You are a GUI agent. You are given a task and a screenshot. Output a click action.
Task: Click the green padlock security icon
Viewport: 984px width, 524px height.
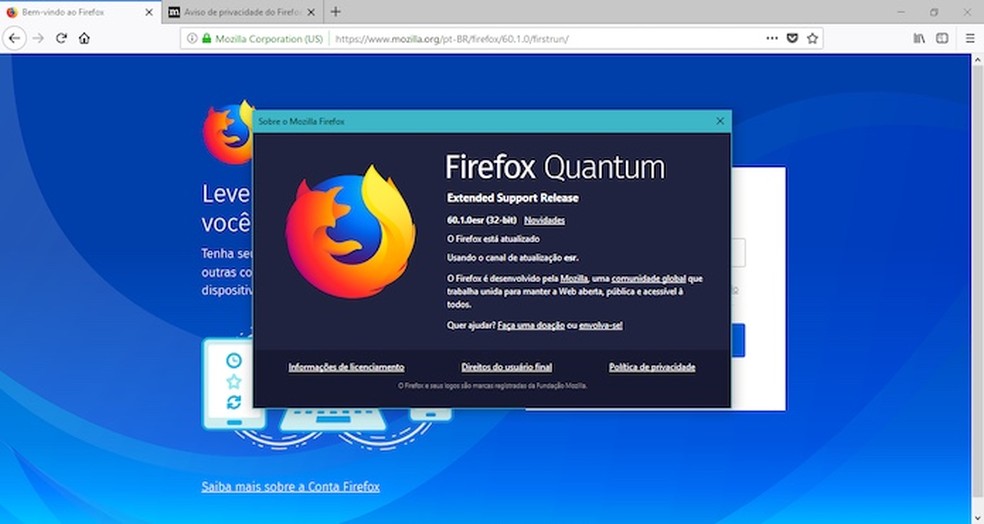tap(206, 38)
